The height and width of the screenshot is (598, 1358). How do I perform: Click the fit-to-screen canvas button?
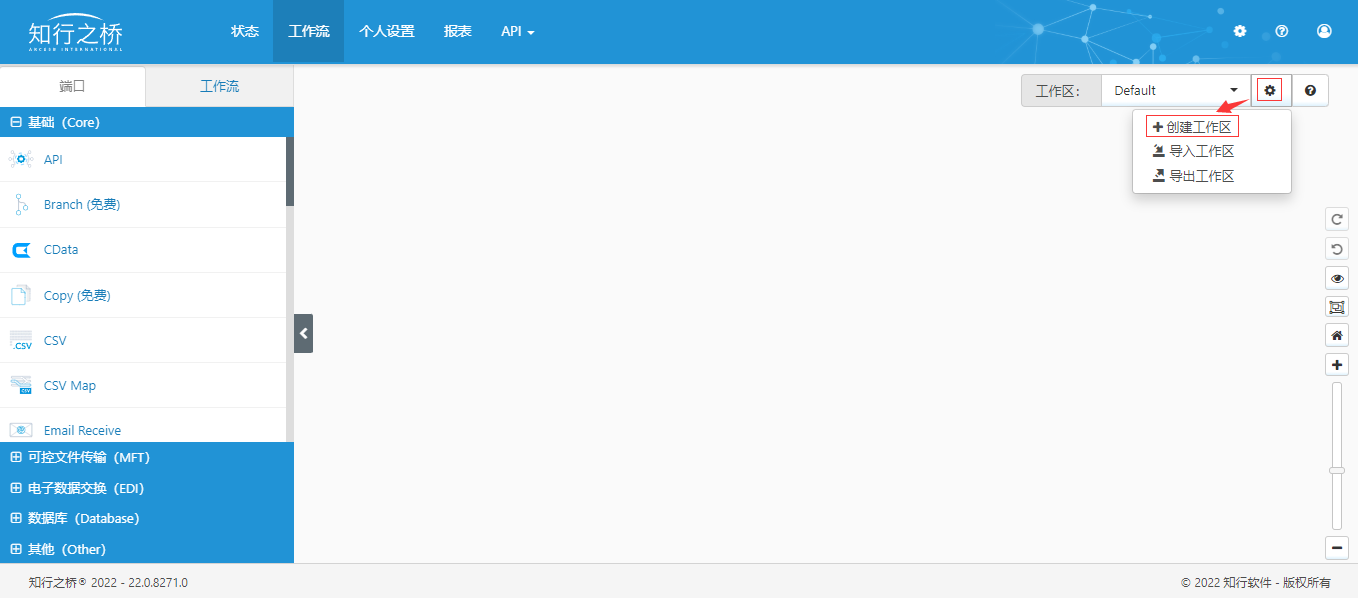pyautogui.click(x=1337, y=306)
